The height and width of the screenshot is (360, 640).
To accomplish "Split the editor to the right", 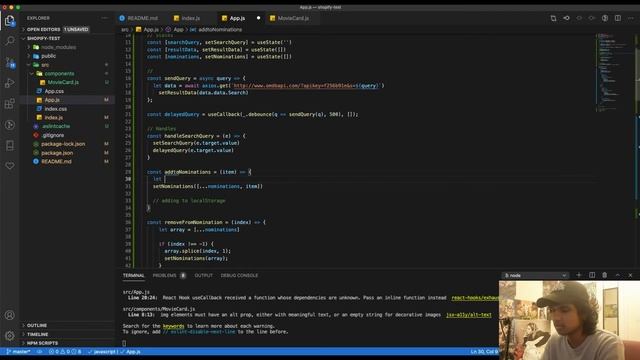I will click(618, 18).
